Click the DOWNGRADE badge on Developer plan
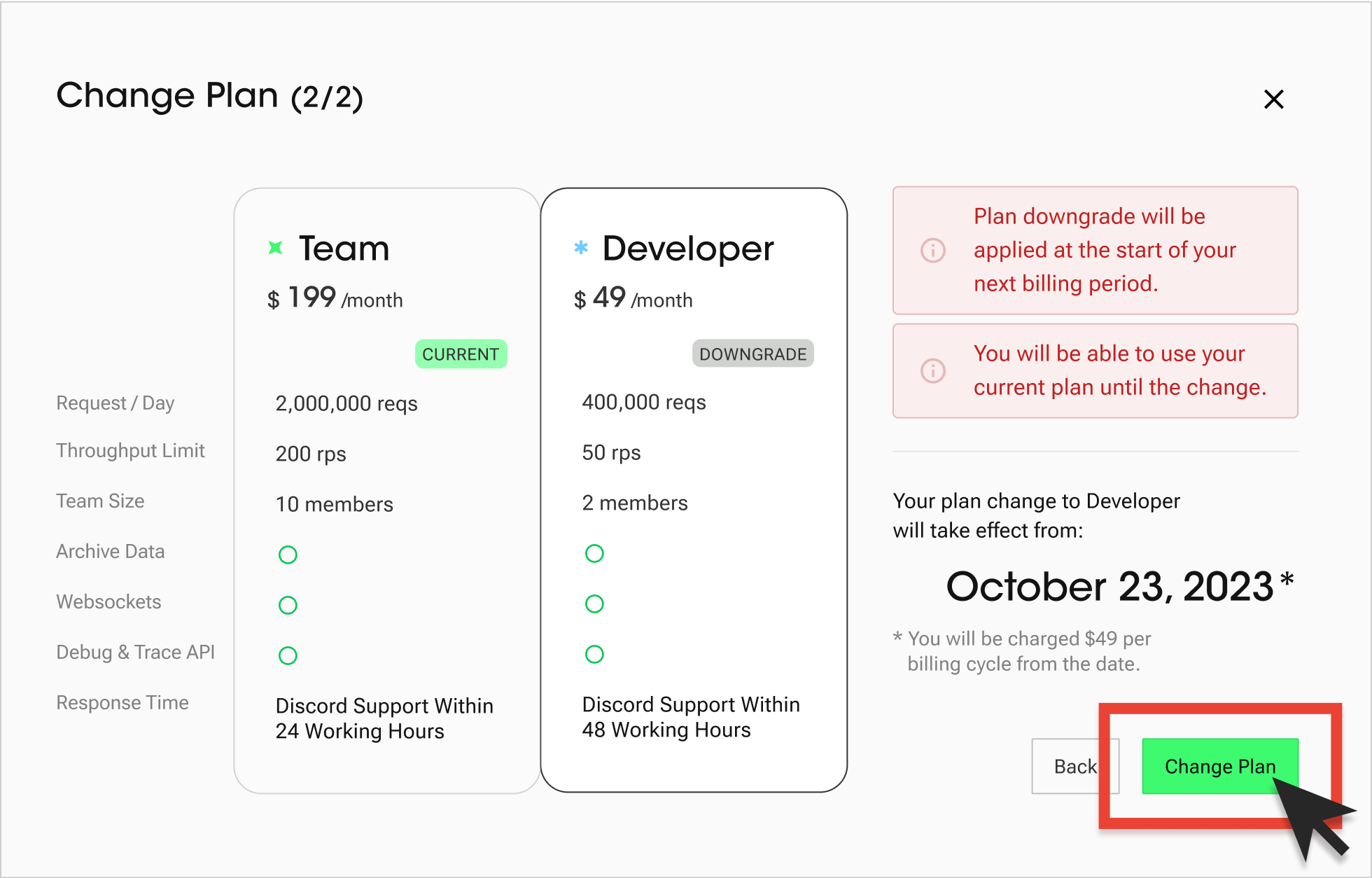This screenshot has width=1372, height=878. pyautogui.click(x=752, y=354)
